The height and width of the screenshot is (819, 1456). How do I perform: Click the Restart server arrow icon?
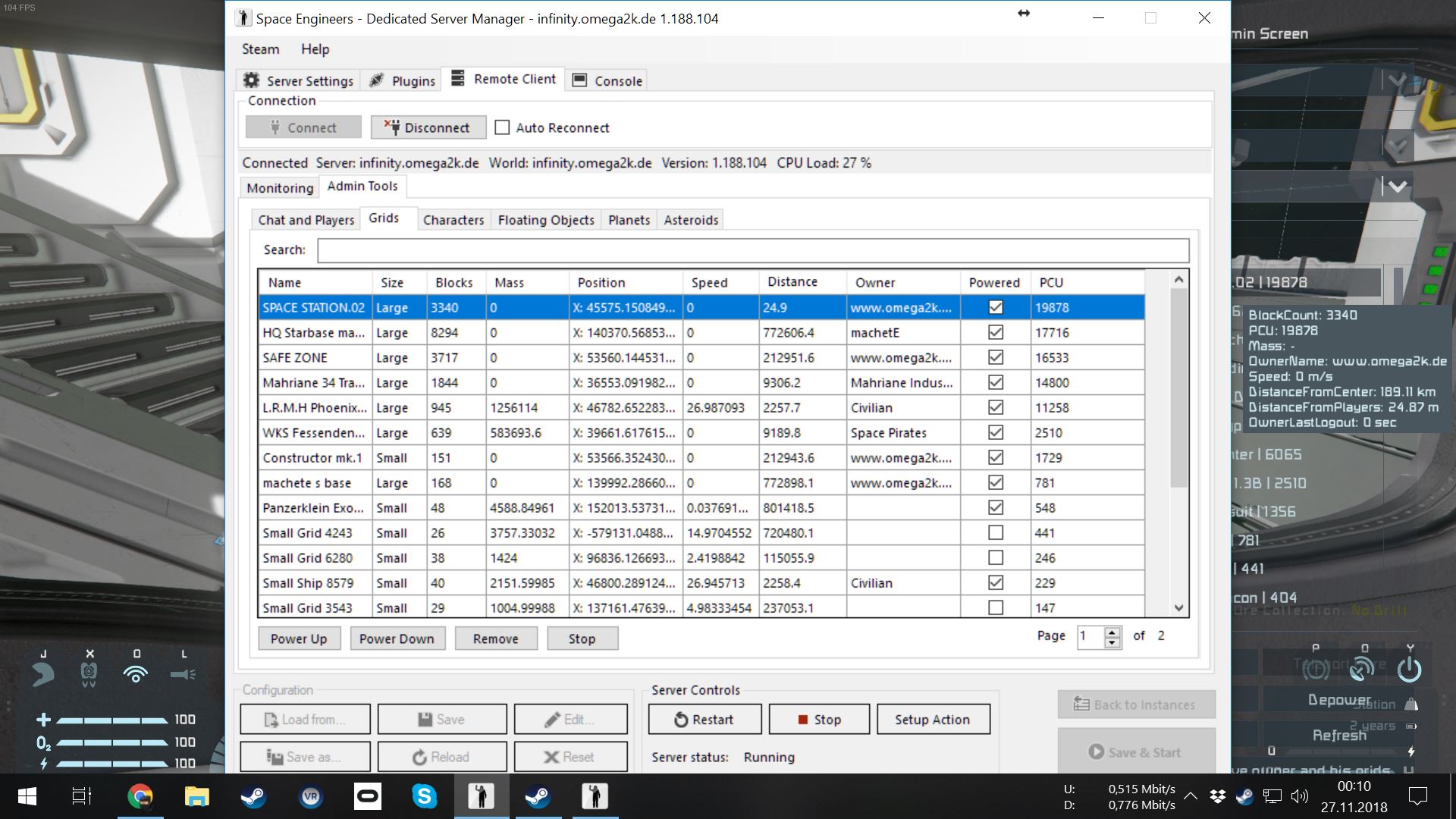point(681,720)
